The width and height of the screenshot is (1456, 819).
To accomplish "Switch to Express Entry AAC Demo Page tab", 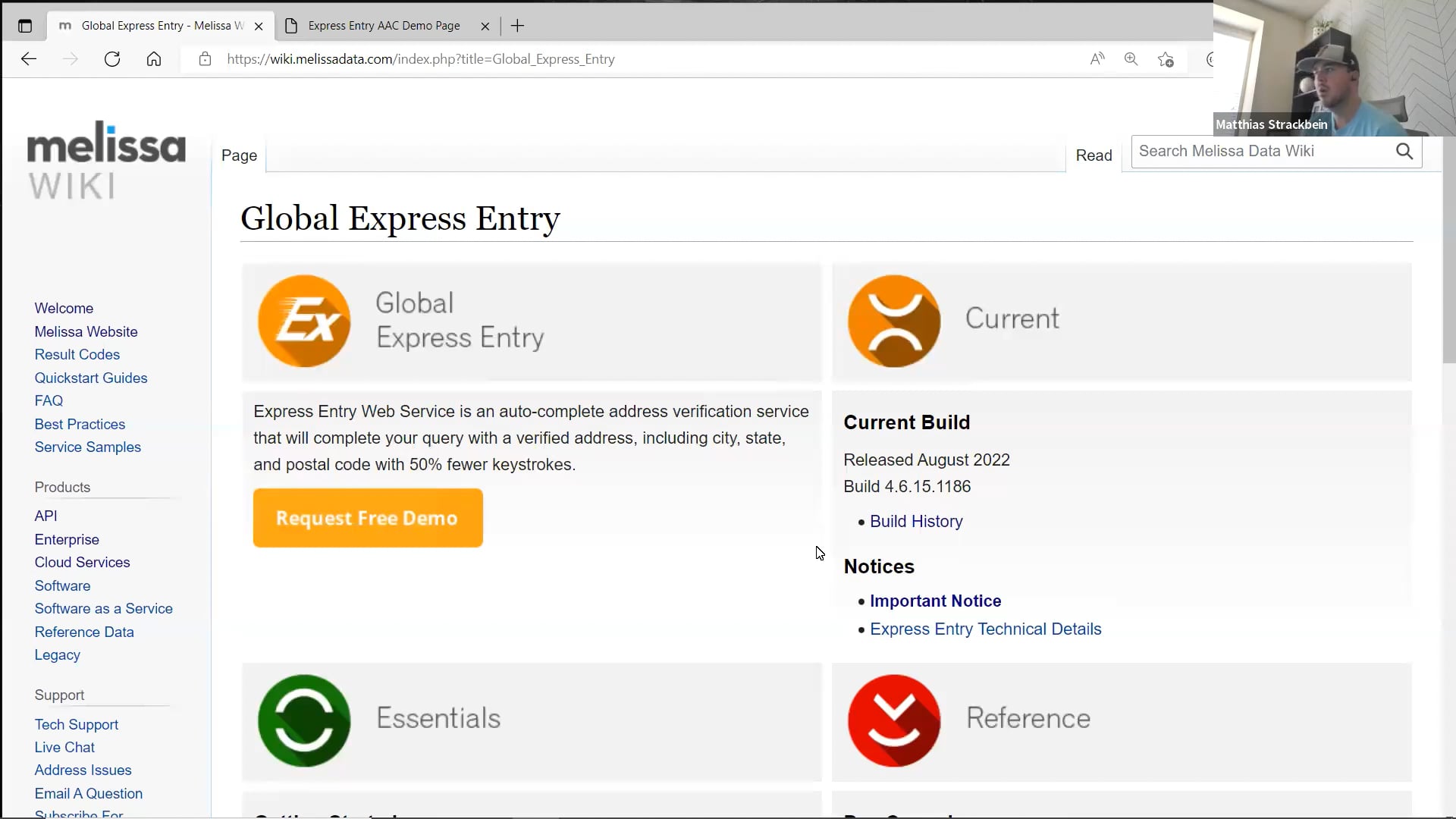I will pyautogui.click(x=384, y=26).
